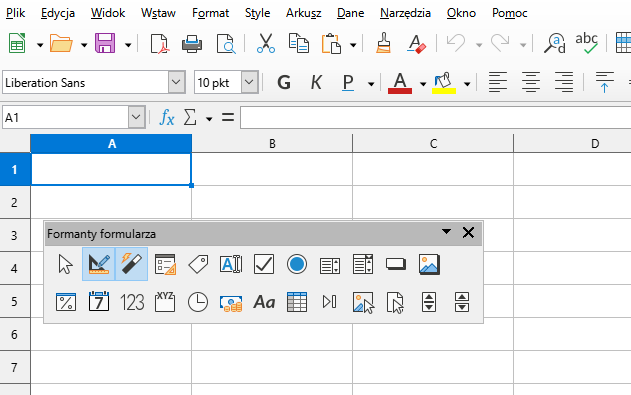Insert a formatted field percent icon
Screen dimensions: 631x395
[x=66, y=302]
